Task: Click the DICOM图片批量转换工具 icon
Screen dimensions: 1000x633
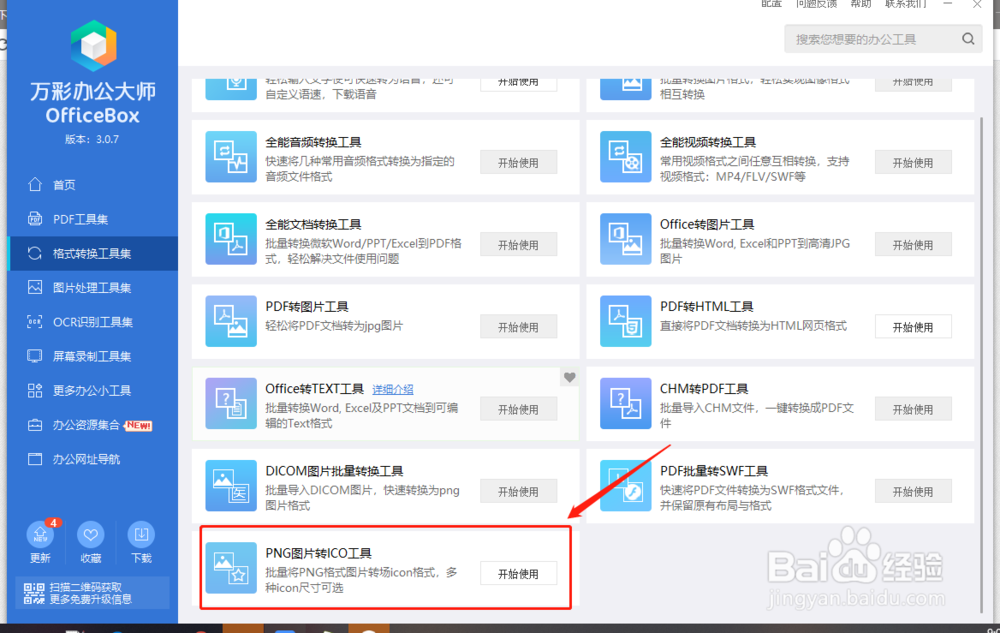Action: (231, 486)
